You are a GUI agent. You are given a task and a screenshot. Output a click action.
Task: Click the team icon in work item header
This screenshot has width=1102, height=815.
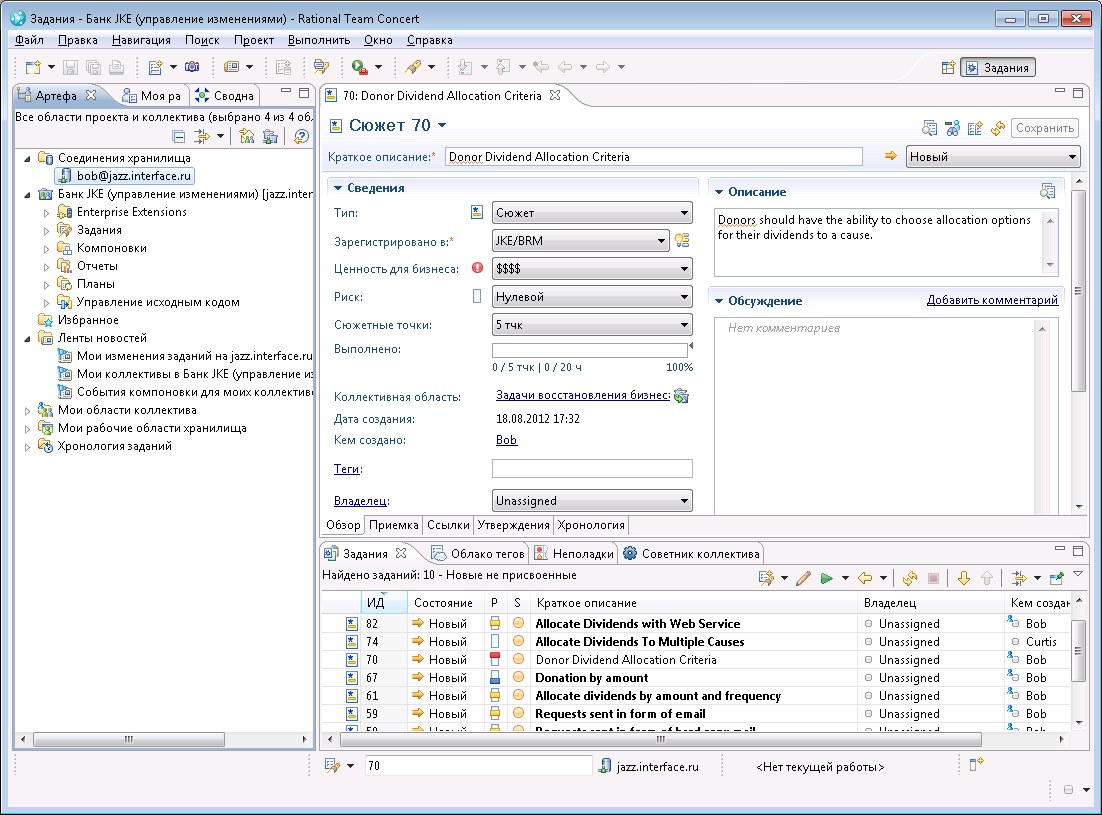point(952,129)
